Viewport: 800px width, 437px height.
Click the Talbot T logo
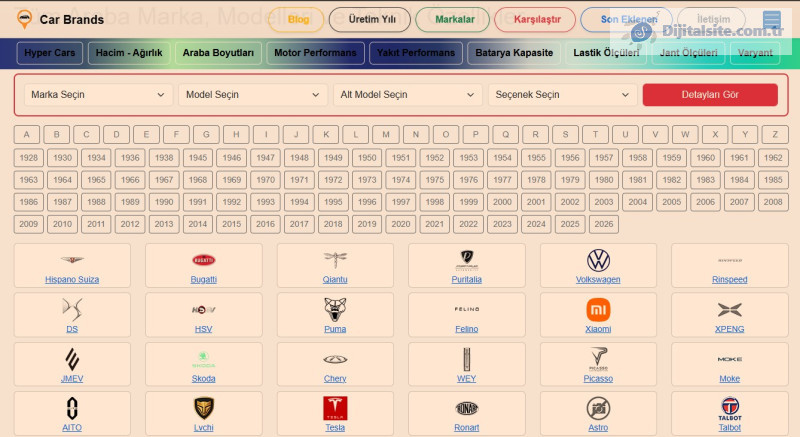730,408
